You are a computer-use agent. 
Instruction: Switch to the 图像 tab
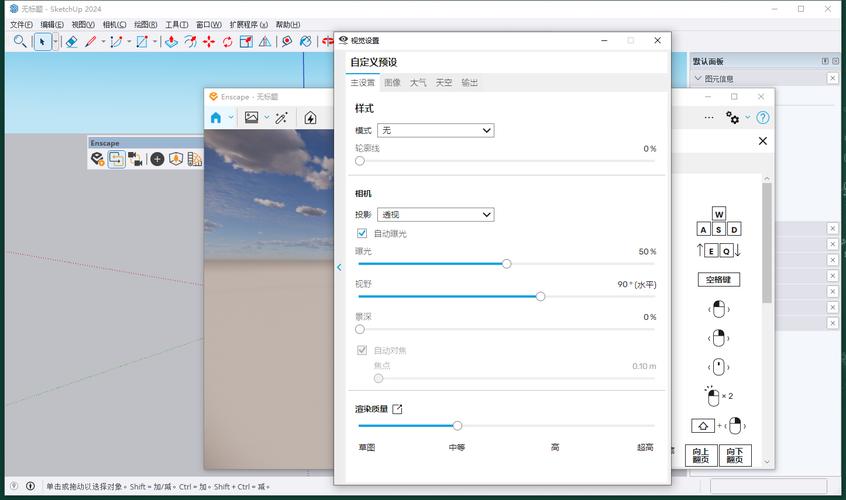point(392,83)
